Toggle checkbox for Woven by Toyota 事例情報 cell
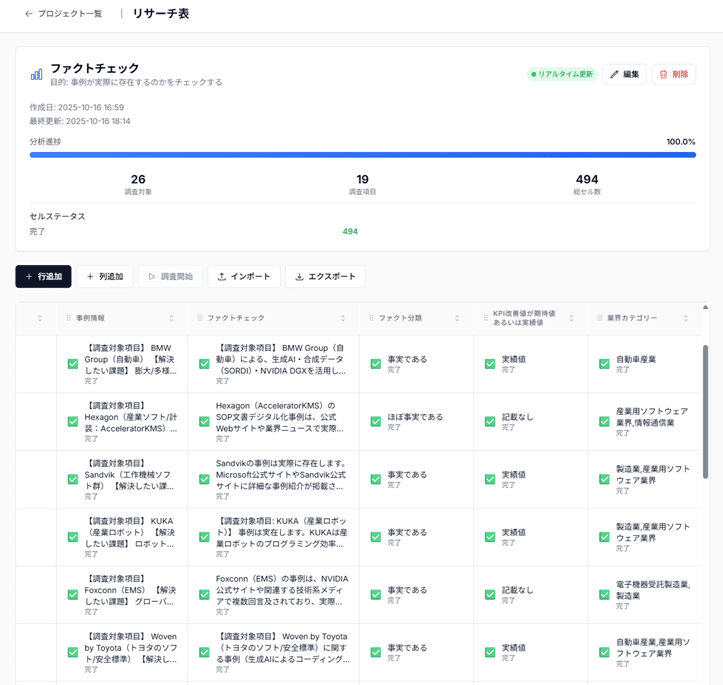Screen dimensions: 723x685 (x=73, y=652)
